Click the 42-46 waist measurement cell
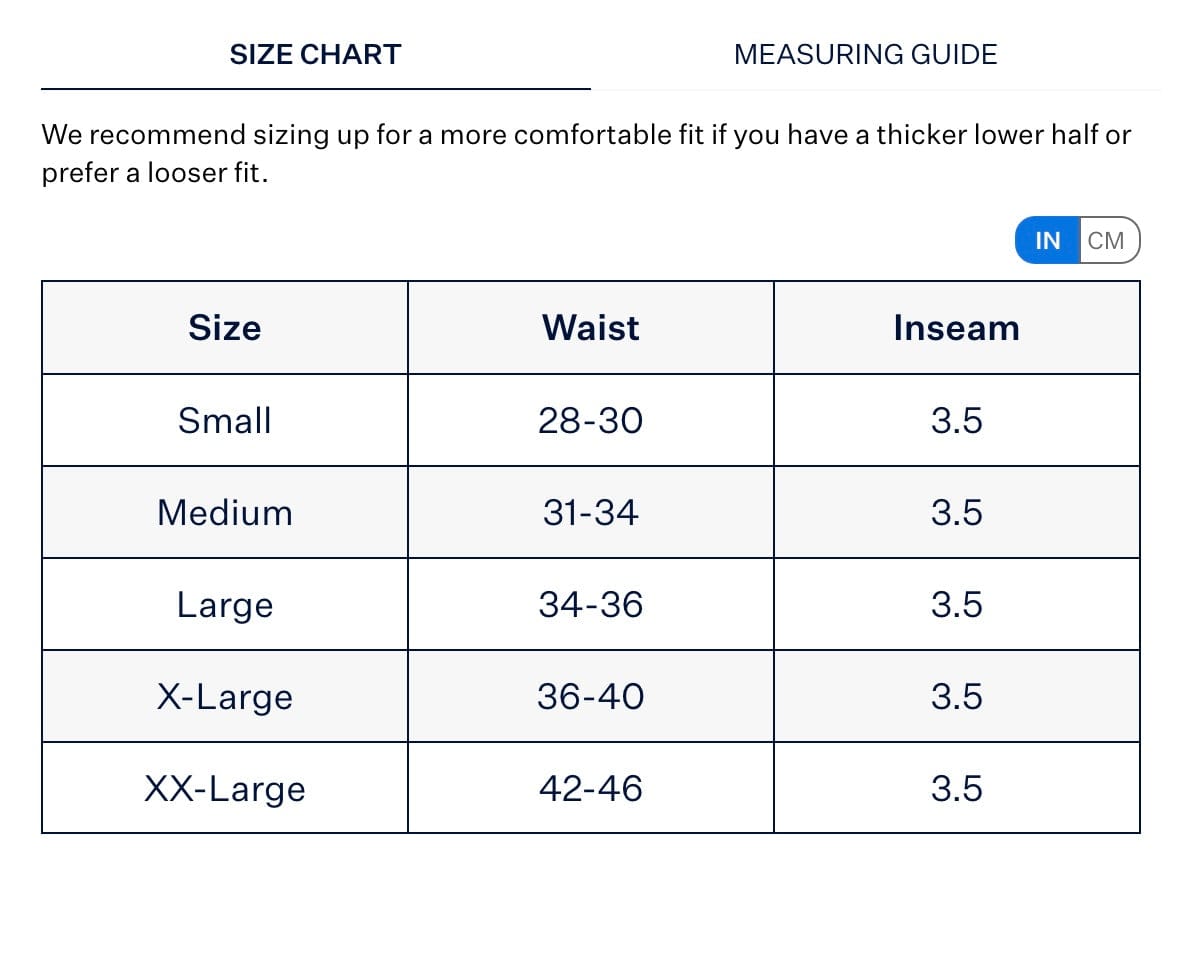The height and width of the screenshot is (979, 1181). click(590, 789)
